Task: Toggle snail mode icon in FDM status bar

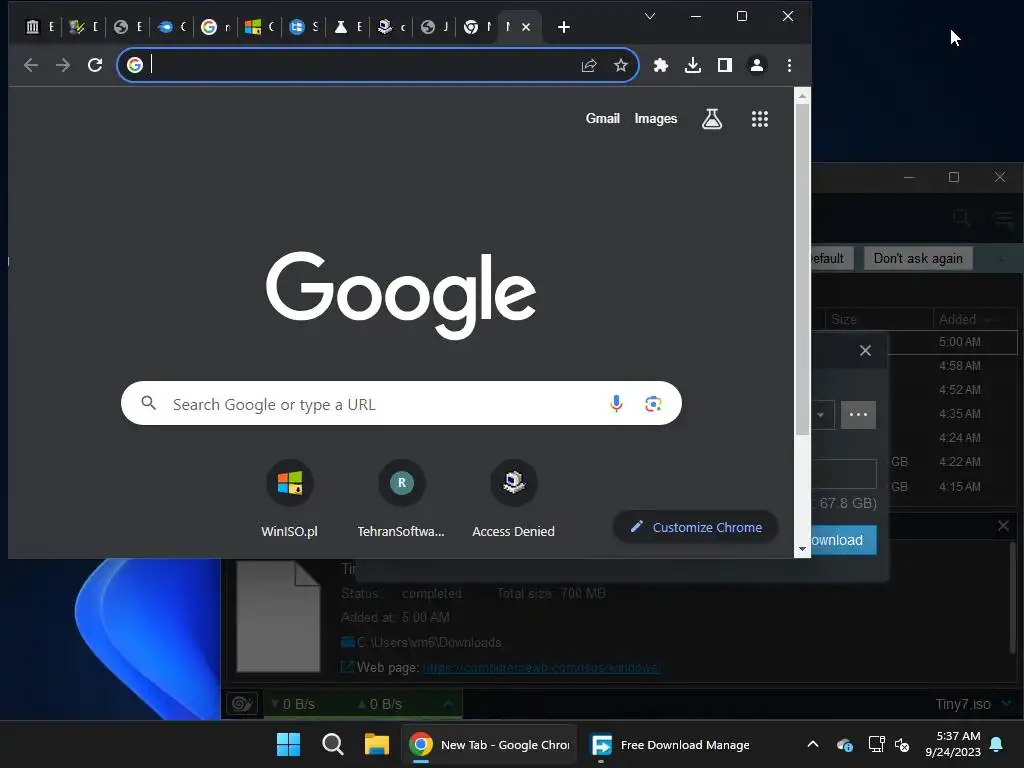Action: click(242, 704)
